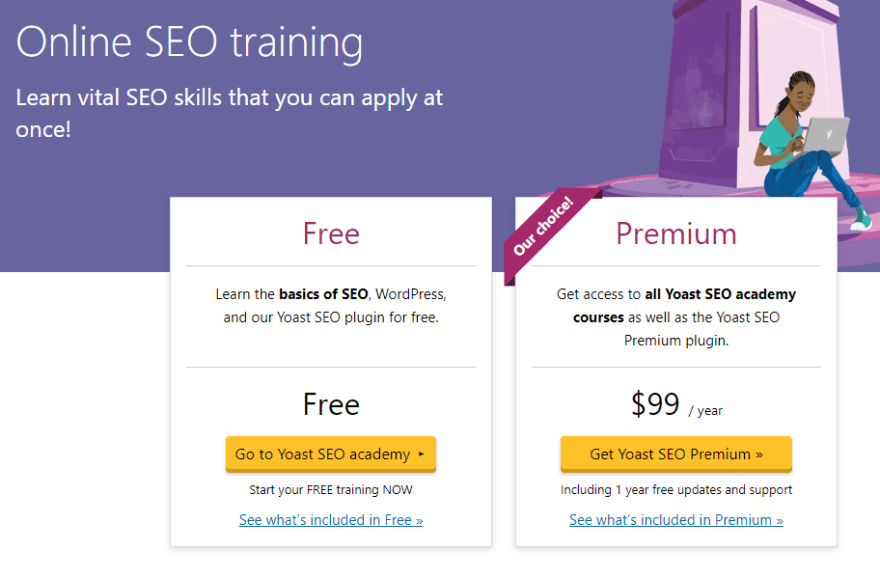
Task: Open "See what's included in Premium" link
Action: (x=676, y=520)
